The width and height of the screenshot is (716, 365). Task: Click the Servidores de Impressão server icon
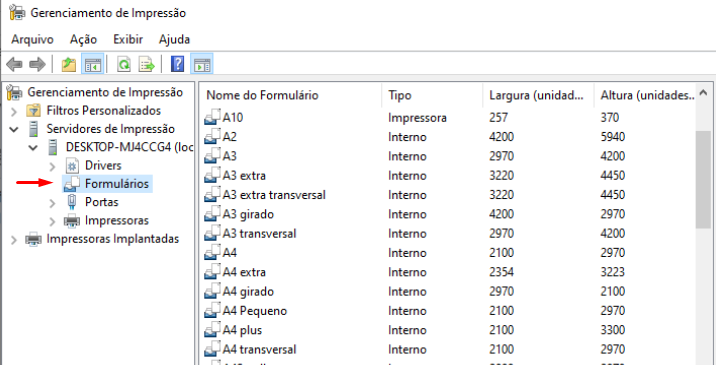[x=33, y=129]
